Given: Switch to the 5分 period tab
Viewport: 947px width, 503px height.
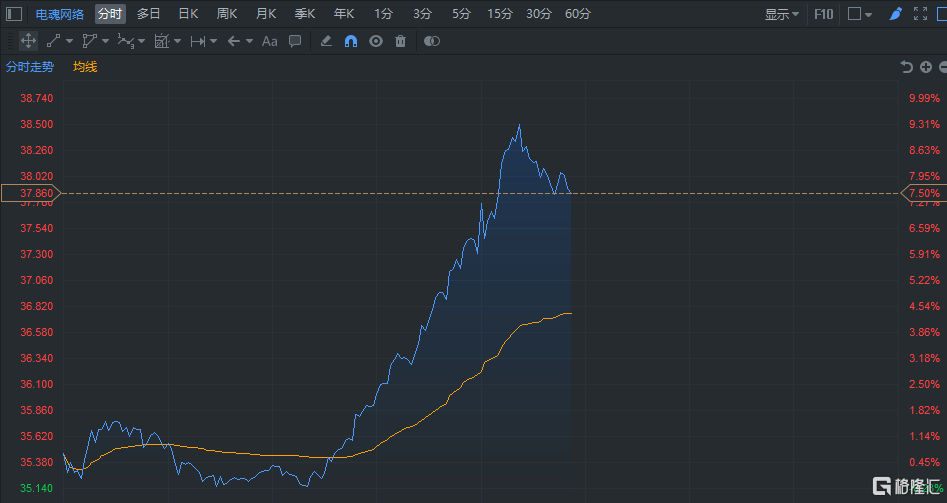Looking at the screenshot, I should tap(461, 14).
